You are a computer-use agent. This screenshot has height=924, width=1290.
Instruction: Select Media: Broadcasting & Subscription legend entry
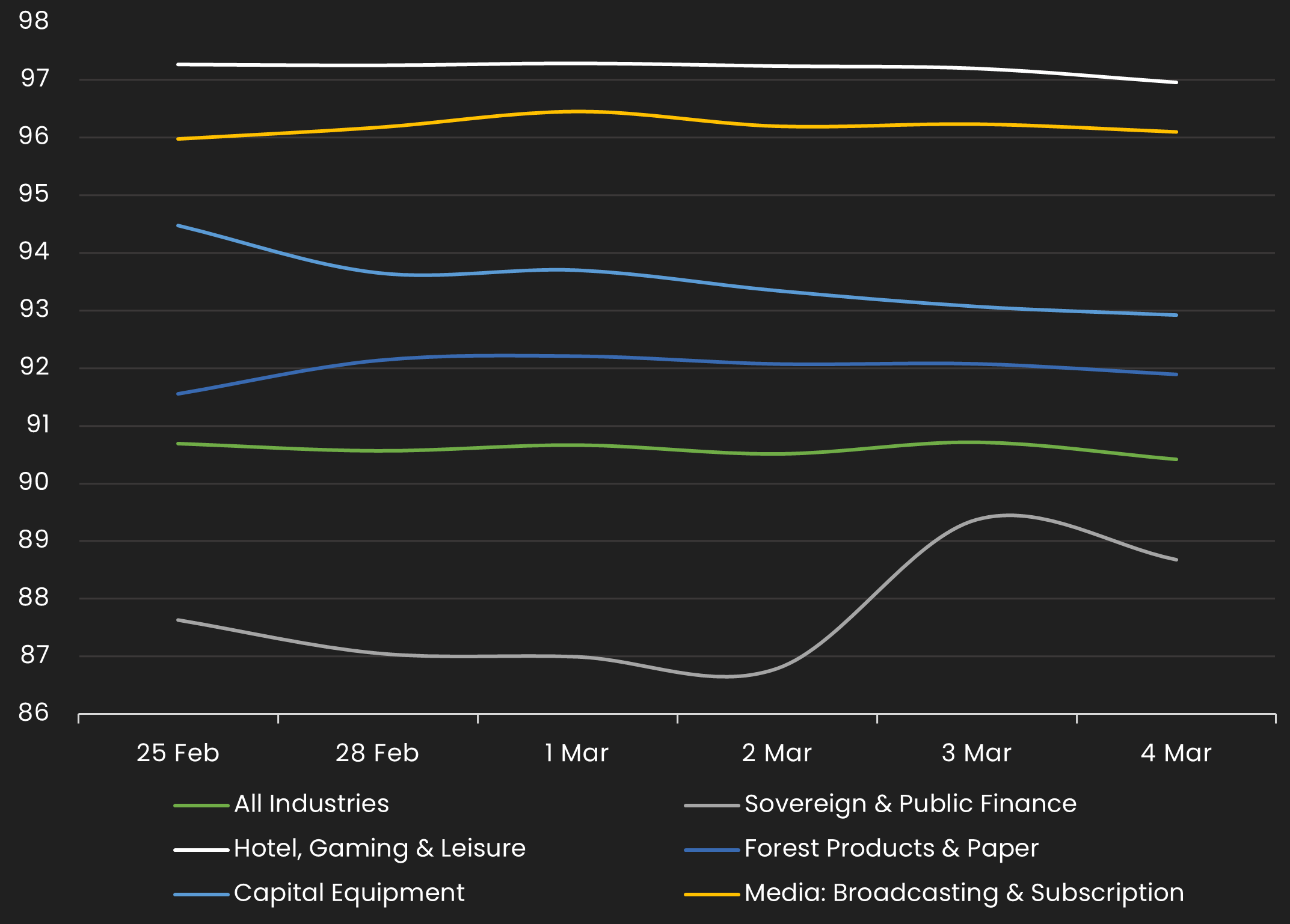[964, 893]
